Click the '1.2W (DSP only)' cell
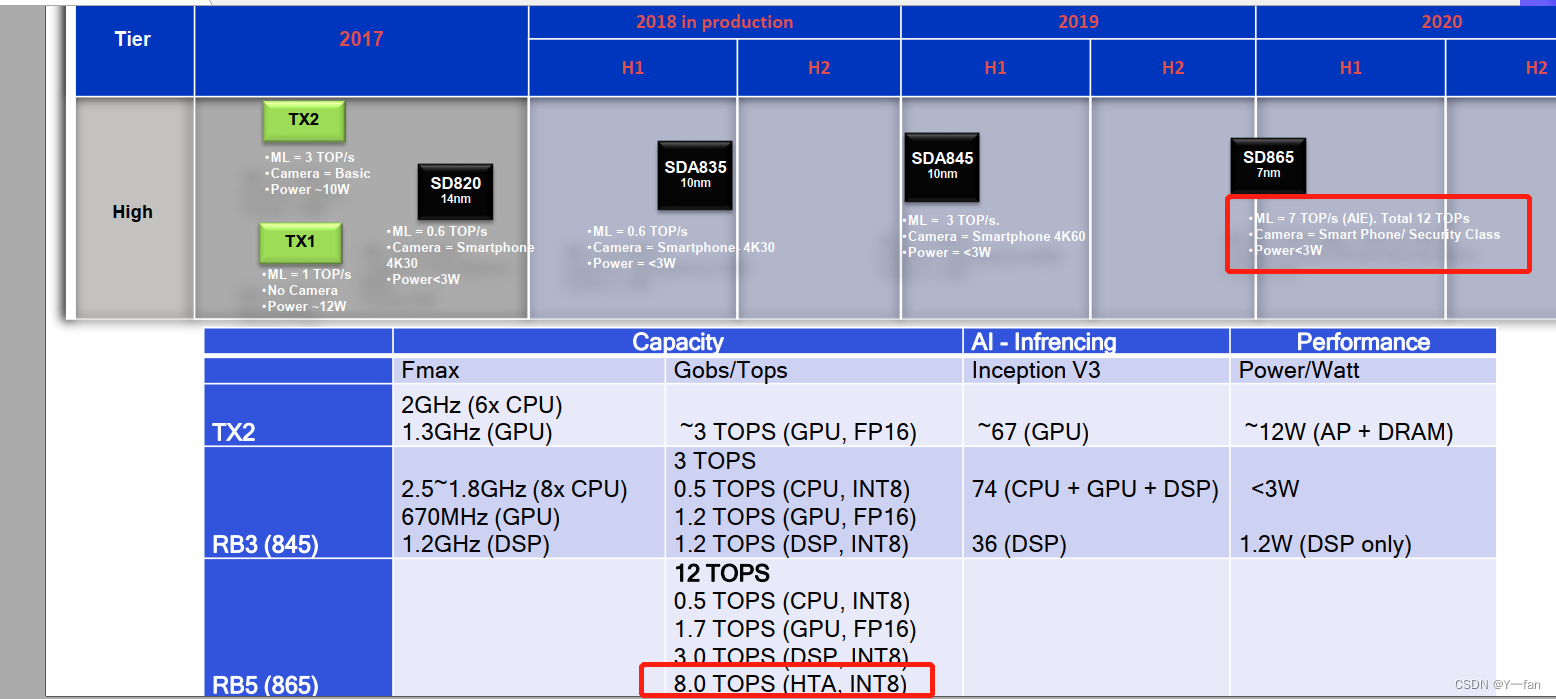Screen dimensions: 1556x699 pyautogui.click(x=1325, y=544)
